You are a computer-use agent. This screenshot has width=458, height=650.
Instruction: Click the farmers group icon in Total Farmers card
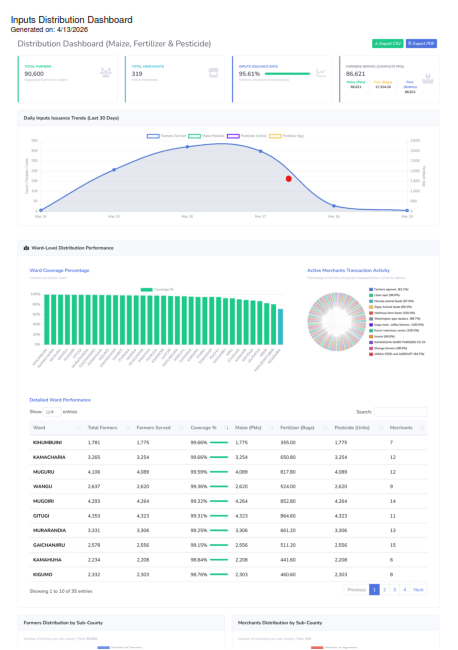point(106,73)
